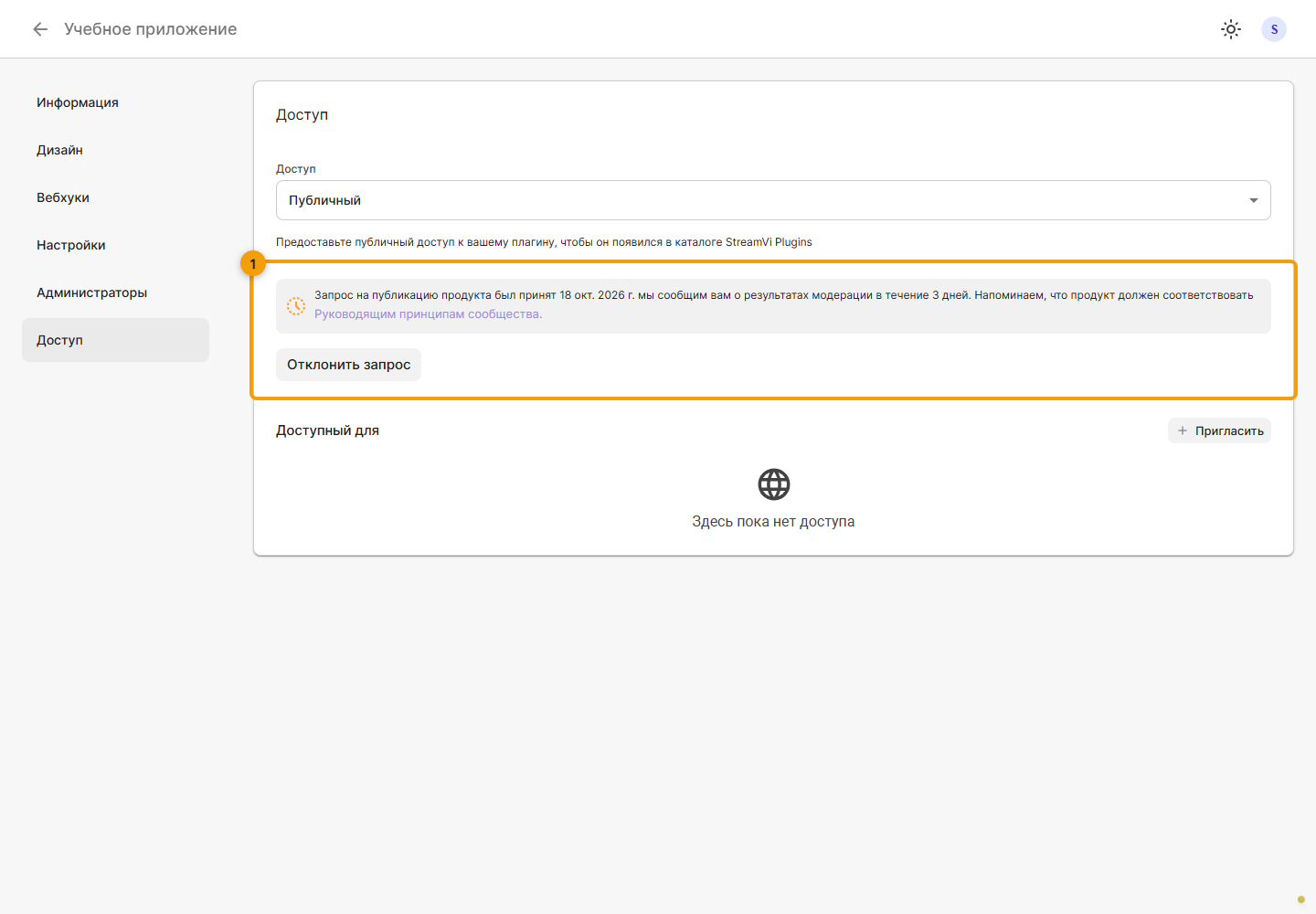
Task: Click the StreamVi Plugins catalog hint text
Action: point(544,242)
